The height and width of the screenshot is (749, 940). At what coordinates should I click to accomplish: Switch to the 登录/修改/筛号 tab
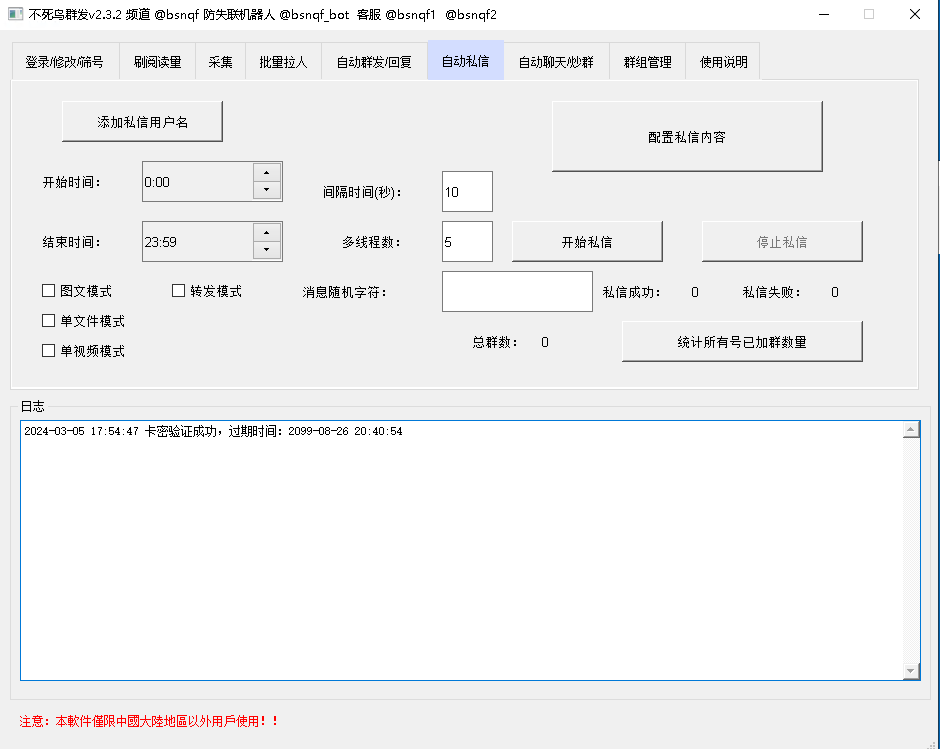[64, 62]
